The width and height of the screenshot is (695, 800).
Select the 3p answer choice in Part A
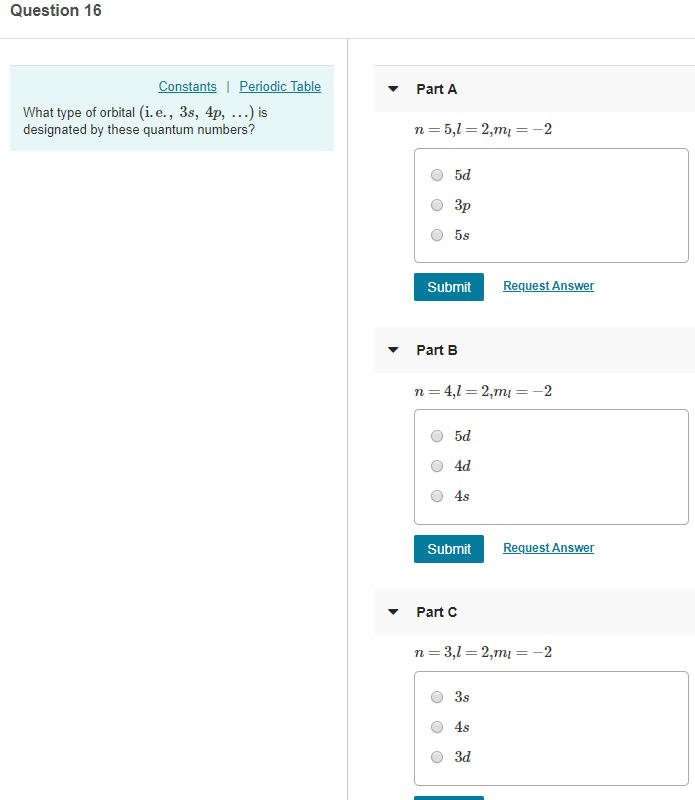(437, 205)
